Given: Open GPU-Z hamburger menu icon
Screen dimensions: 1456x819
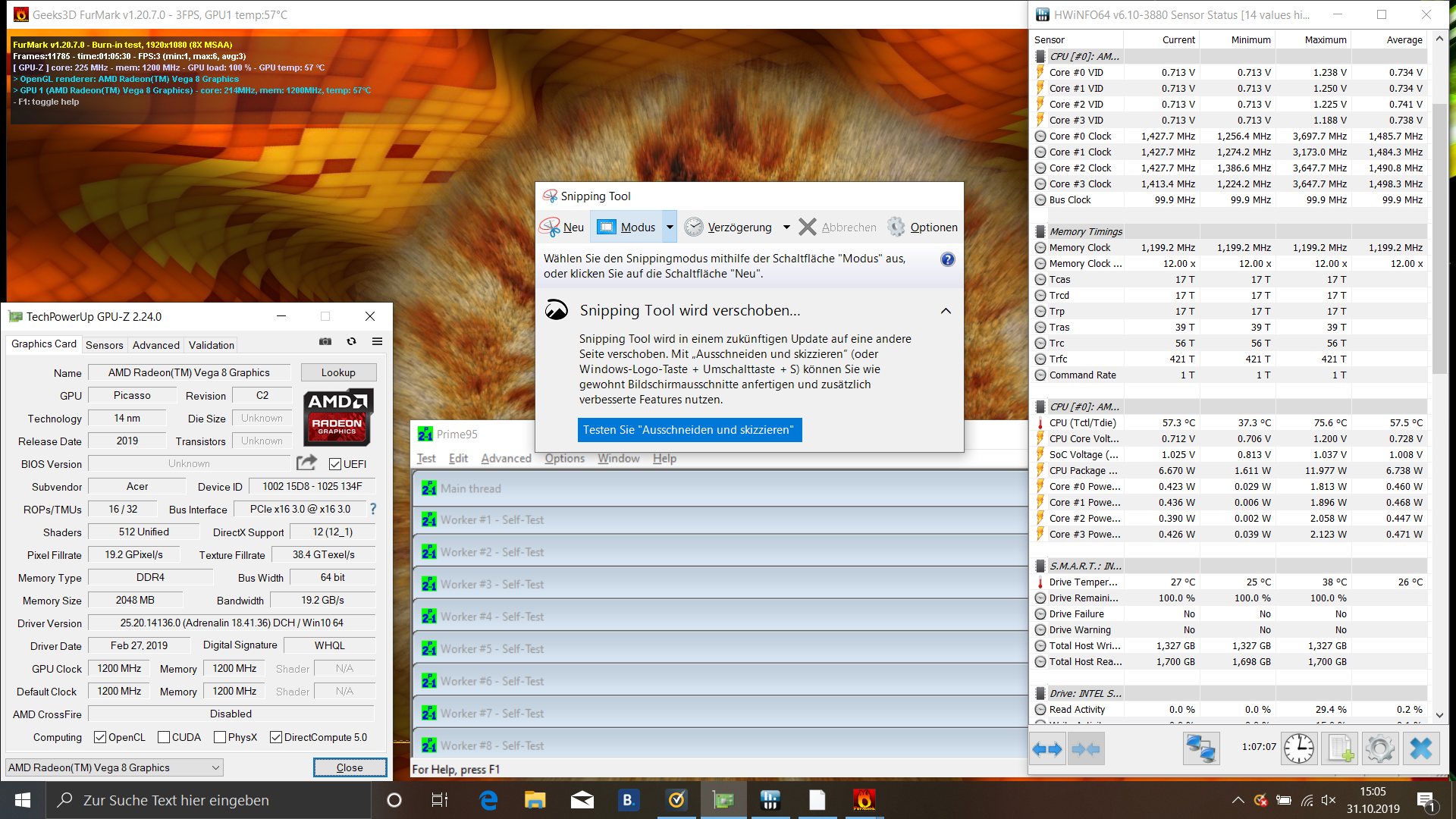Looking at the screenshot, I should pyautogui.click(x=377, y=341).
